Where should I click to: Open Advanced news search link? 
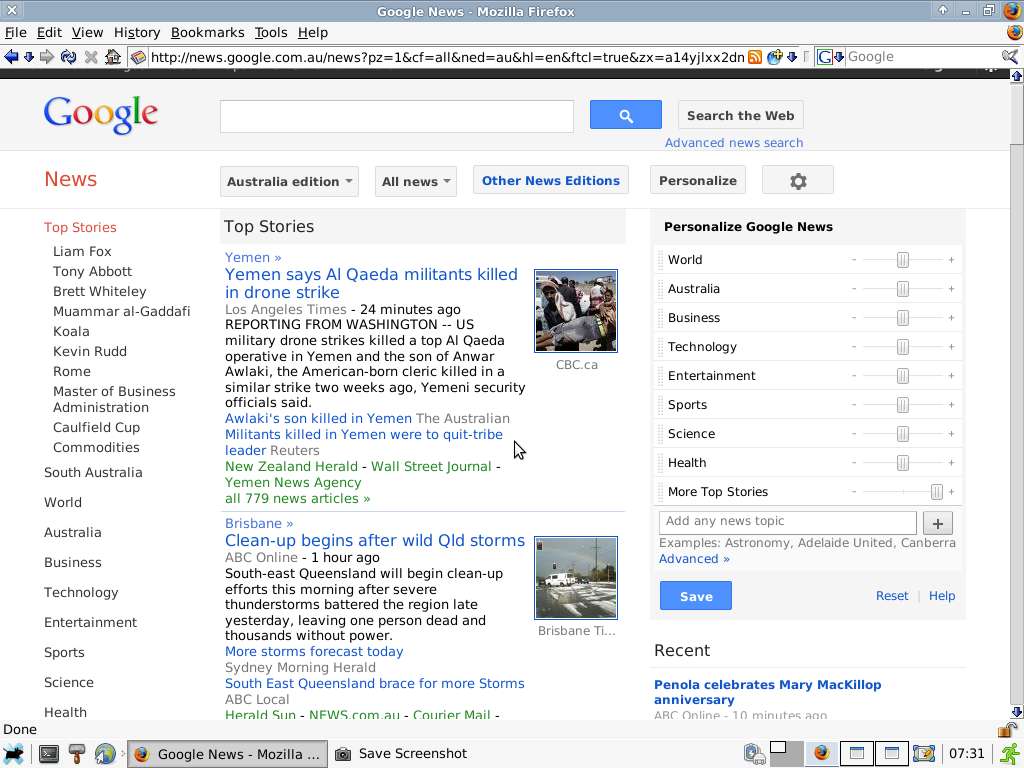pyautogui.click(x=733, y=142)
